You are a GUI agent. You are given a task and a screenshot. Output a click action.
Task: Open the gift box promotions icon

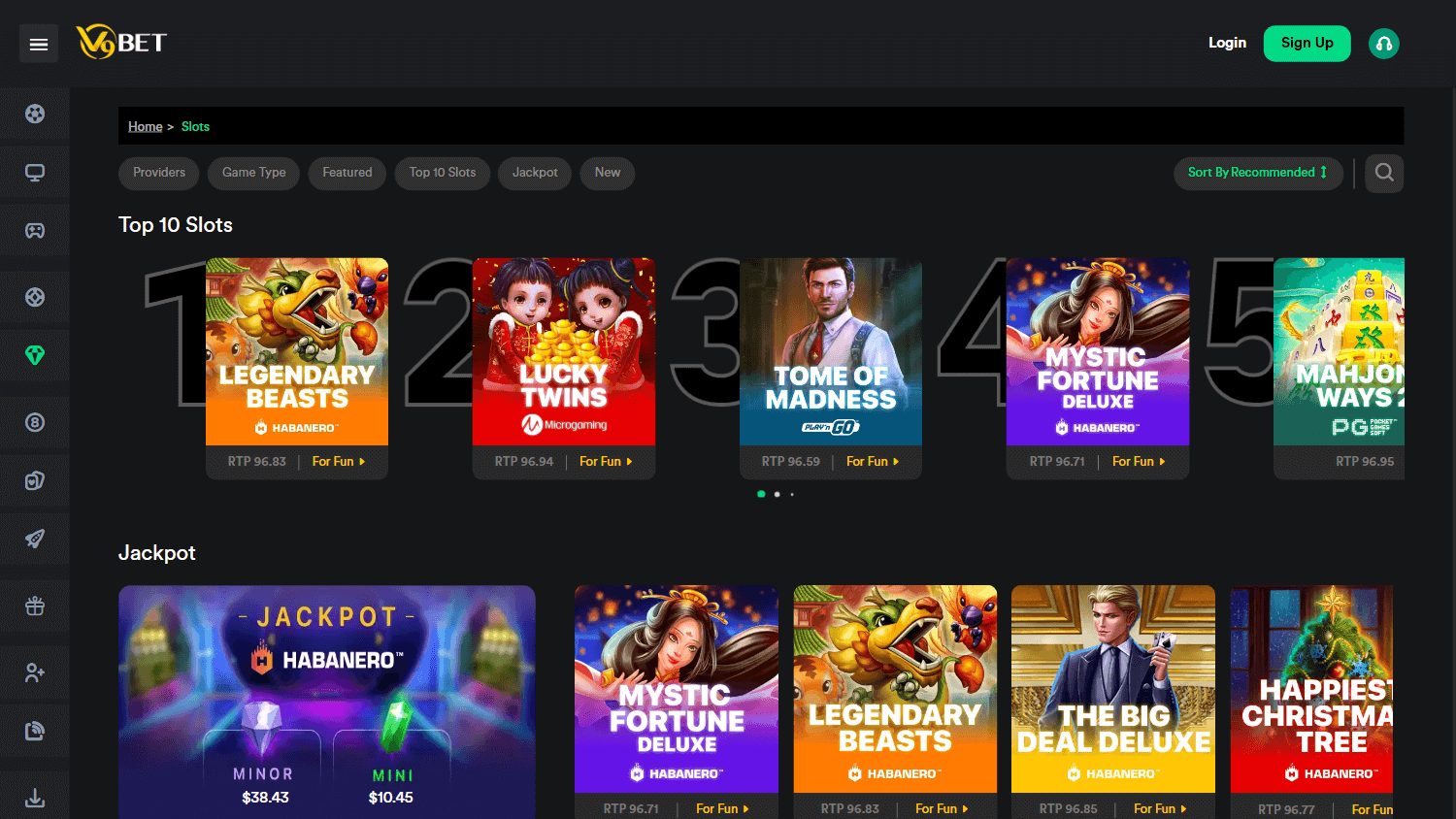(x=35, y=606)
